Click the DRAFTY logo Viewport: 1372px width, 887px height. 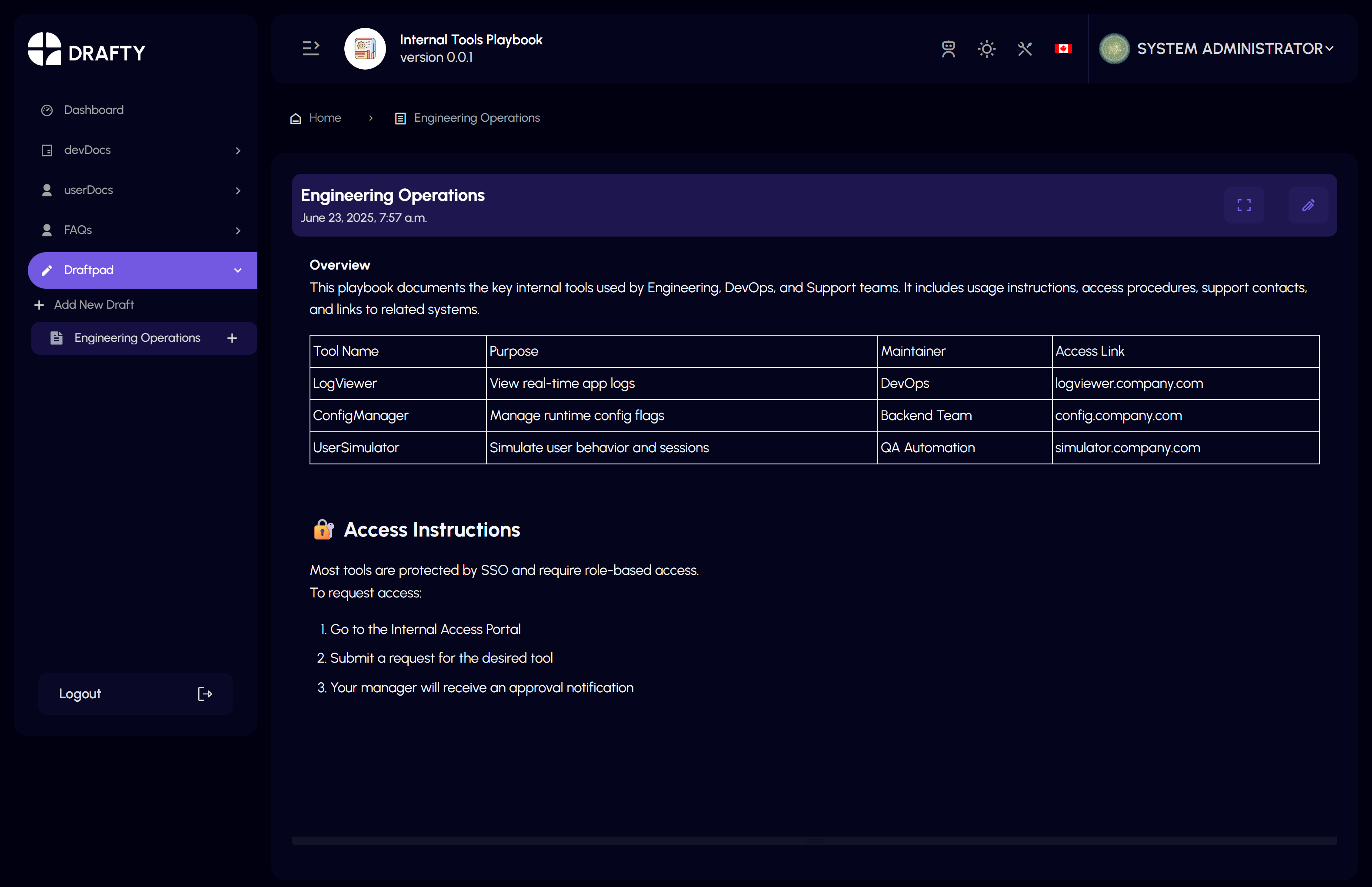[87, 50]
